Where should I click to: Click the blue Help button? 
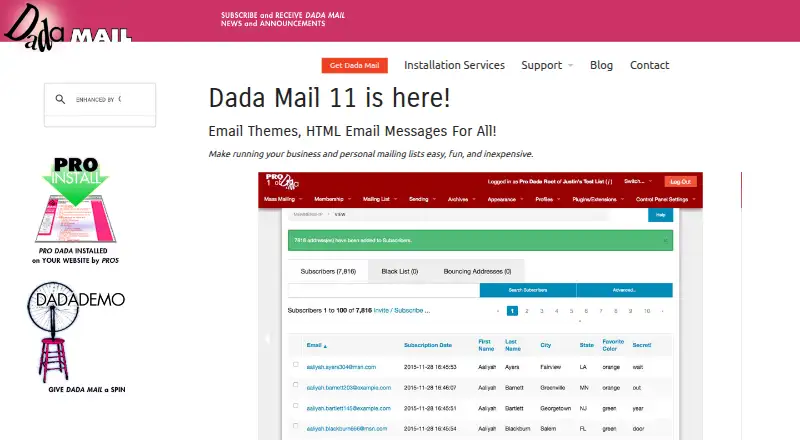pos(660,215)
